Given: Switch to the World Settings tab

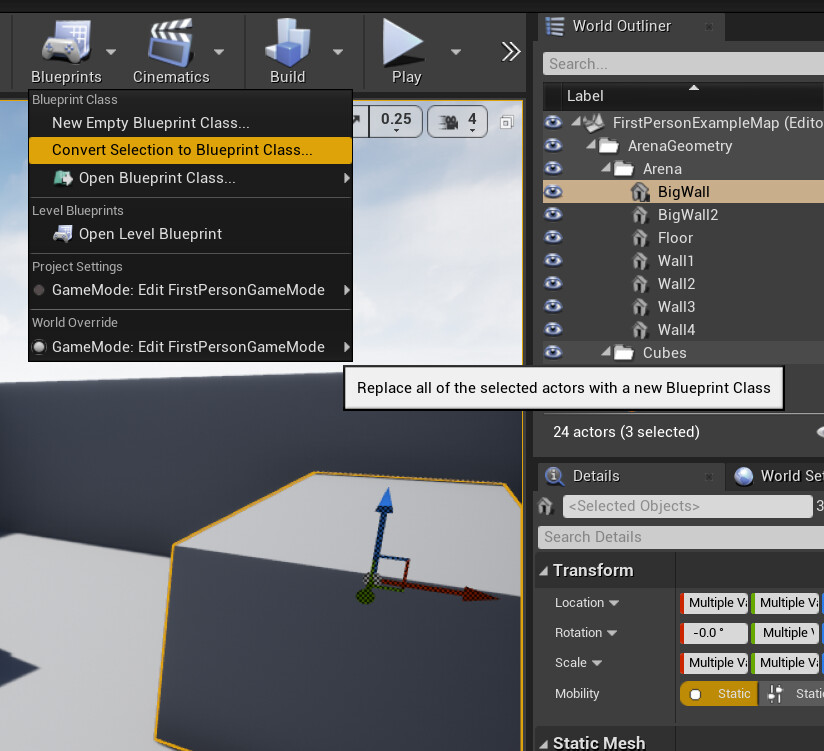Looking at the screenshot, I should pyautogui.click(x=780, y=476).
